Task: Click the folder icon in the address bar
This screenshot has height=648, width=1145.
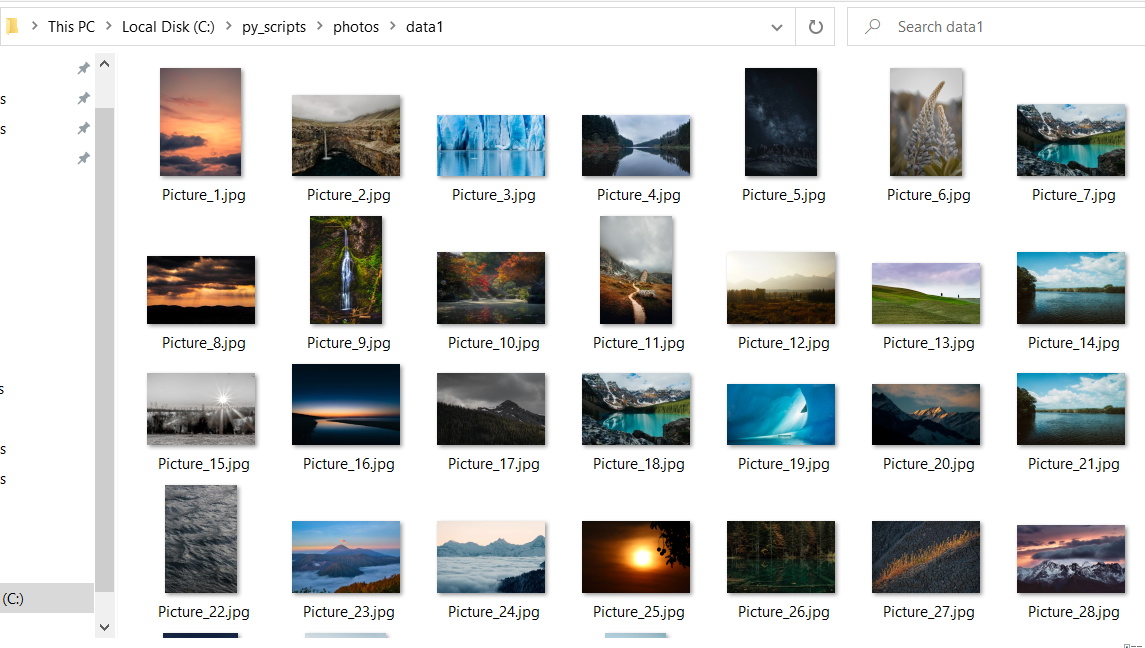Action: click(11, 27)
